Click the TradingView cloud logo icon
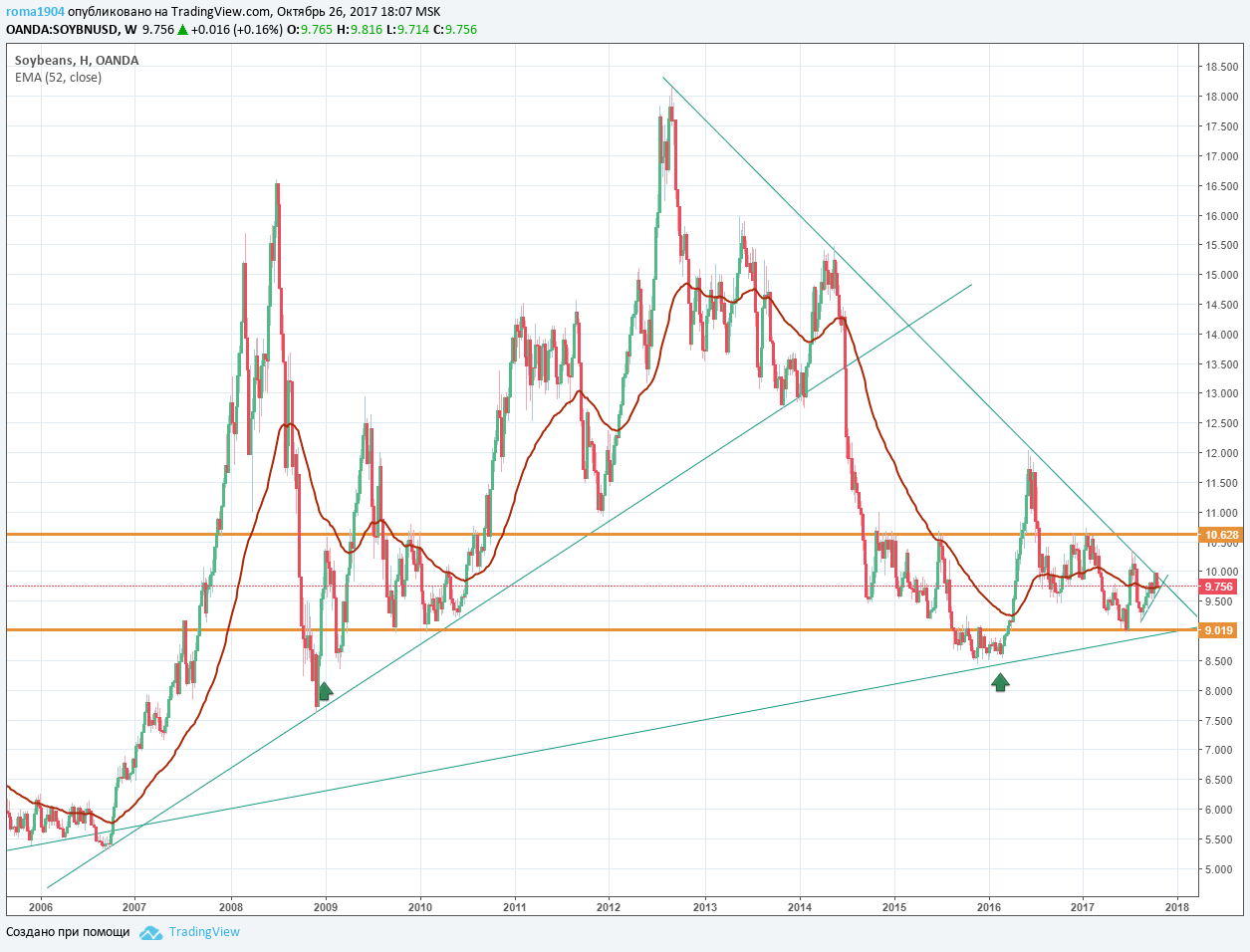 point(150,932)
